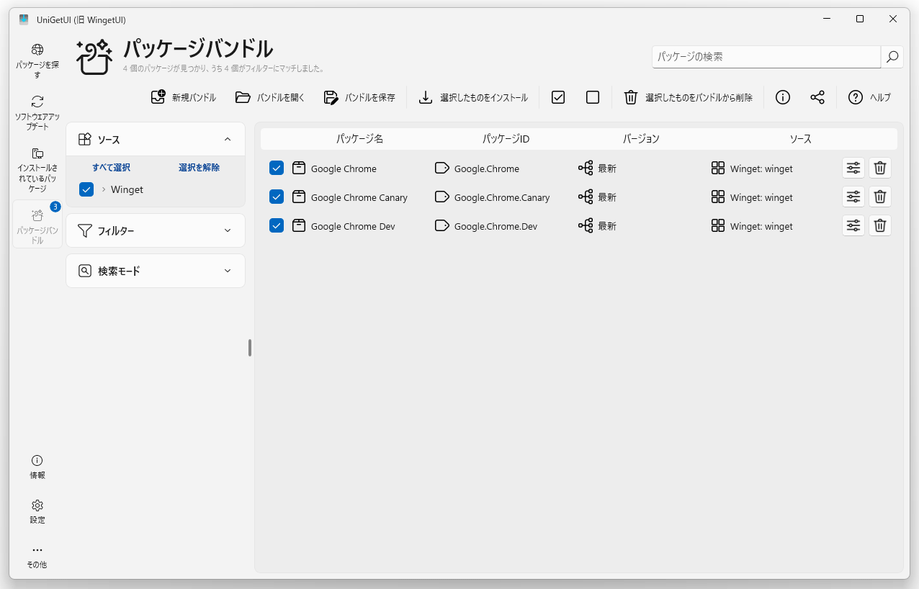Click the side panel splitter handle
This screenshot has width=919, height=589.
click(x=250, y=348)
